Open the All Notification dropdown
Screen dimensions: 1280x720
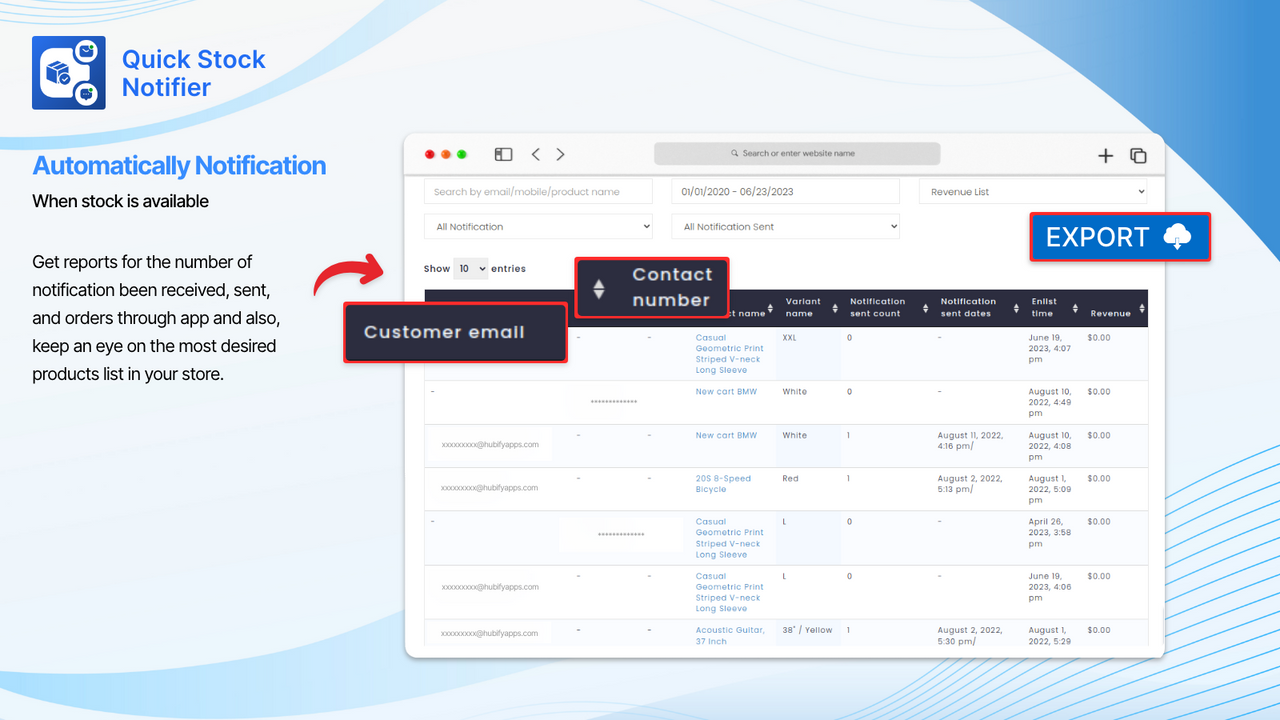pyautogui.click(x=538, y=226)
